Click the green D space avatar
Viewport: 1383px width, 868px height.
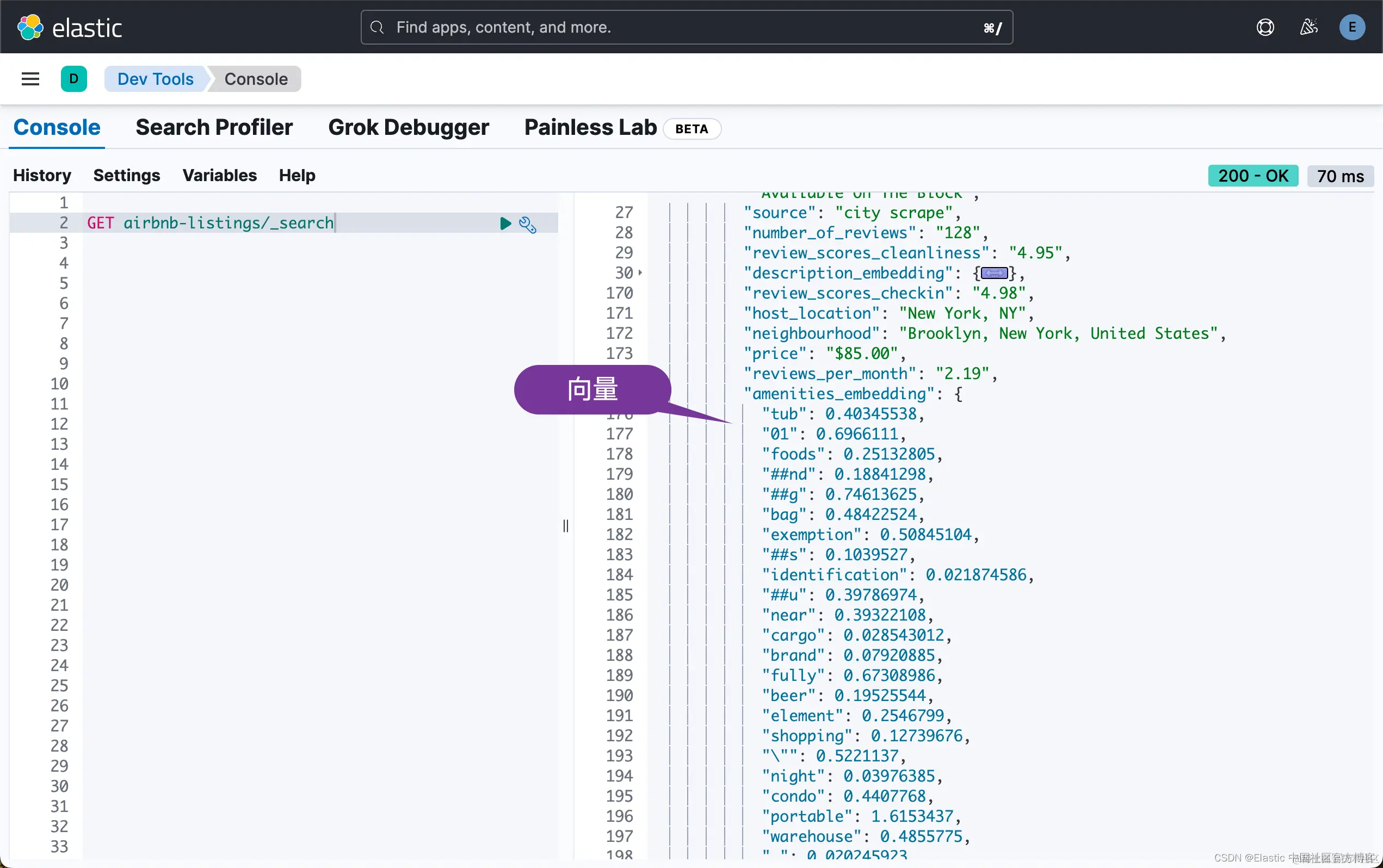point(73,79)
